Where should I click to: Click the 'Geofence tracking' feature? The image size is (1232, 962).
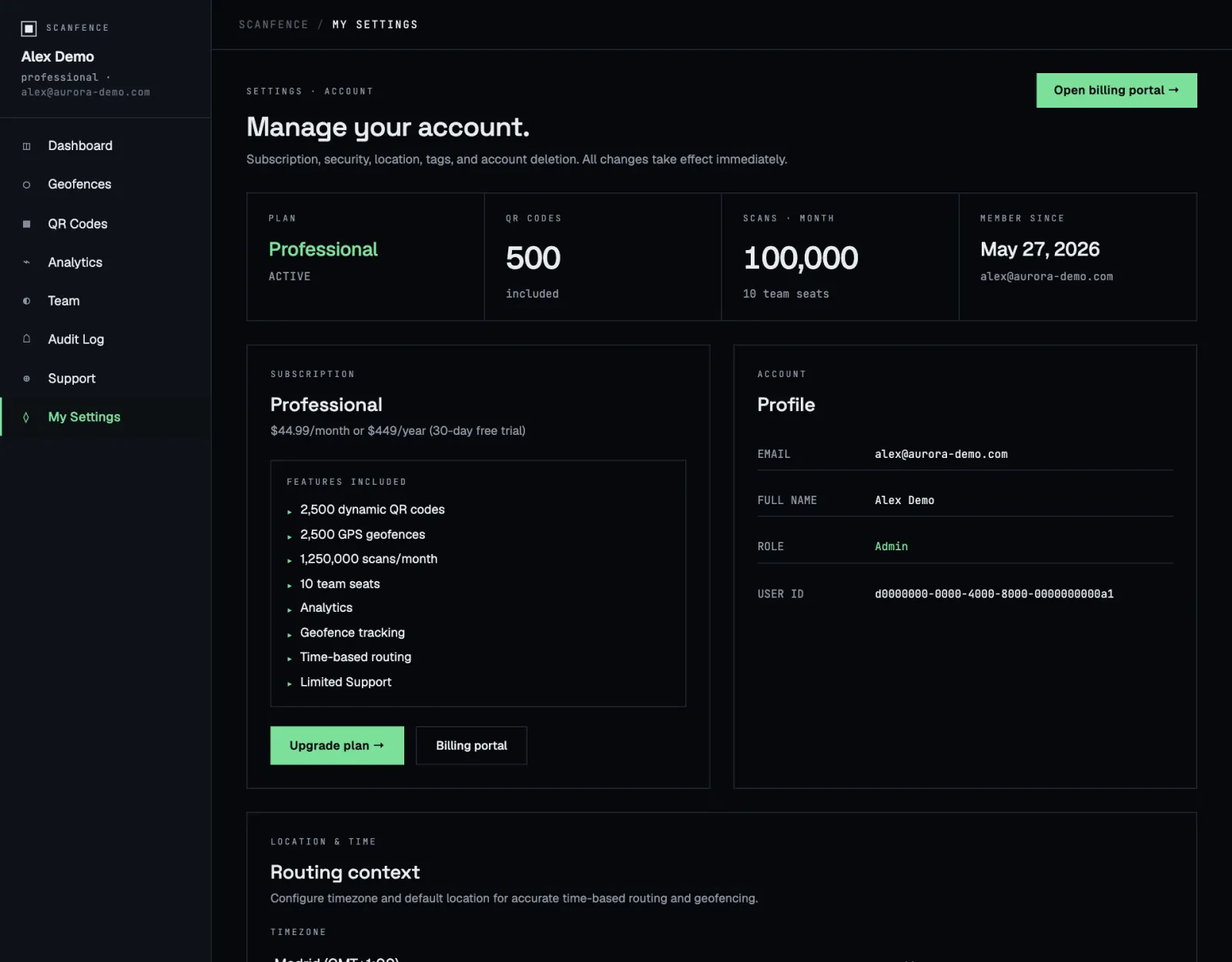click(352, 633)
